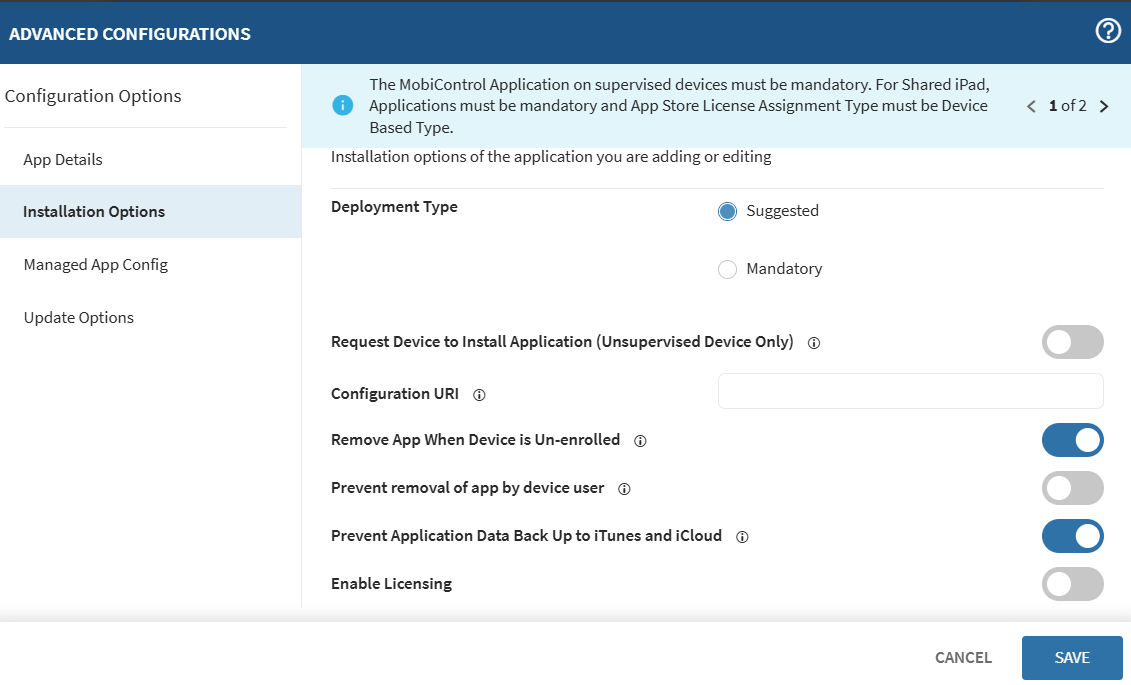Switch to Managed App Config section
Screen dimensions: 1131x685
[93, 264]
